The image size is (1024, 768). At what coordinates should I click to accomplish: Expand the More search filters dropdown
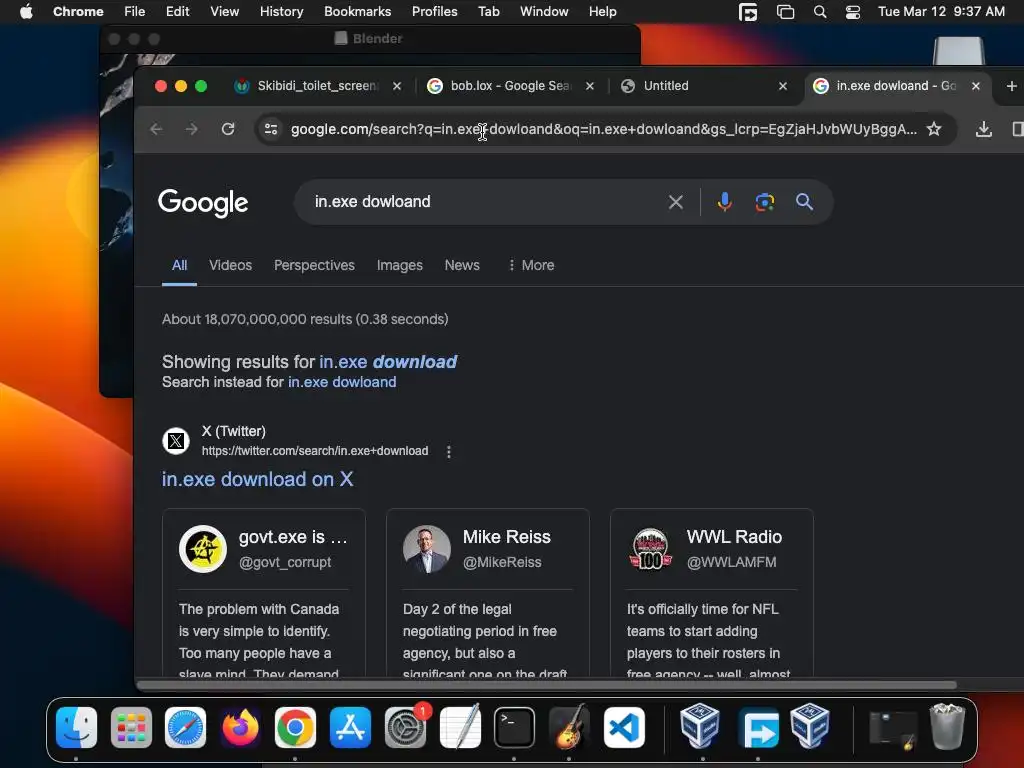(x=531, y=265)
